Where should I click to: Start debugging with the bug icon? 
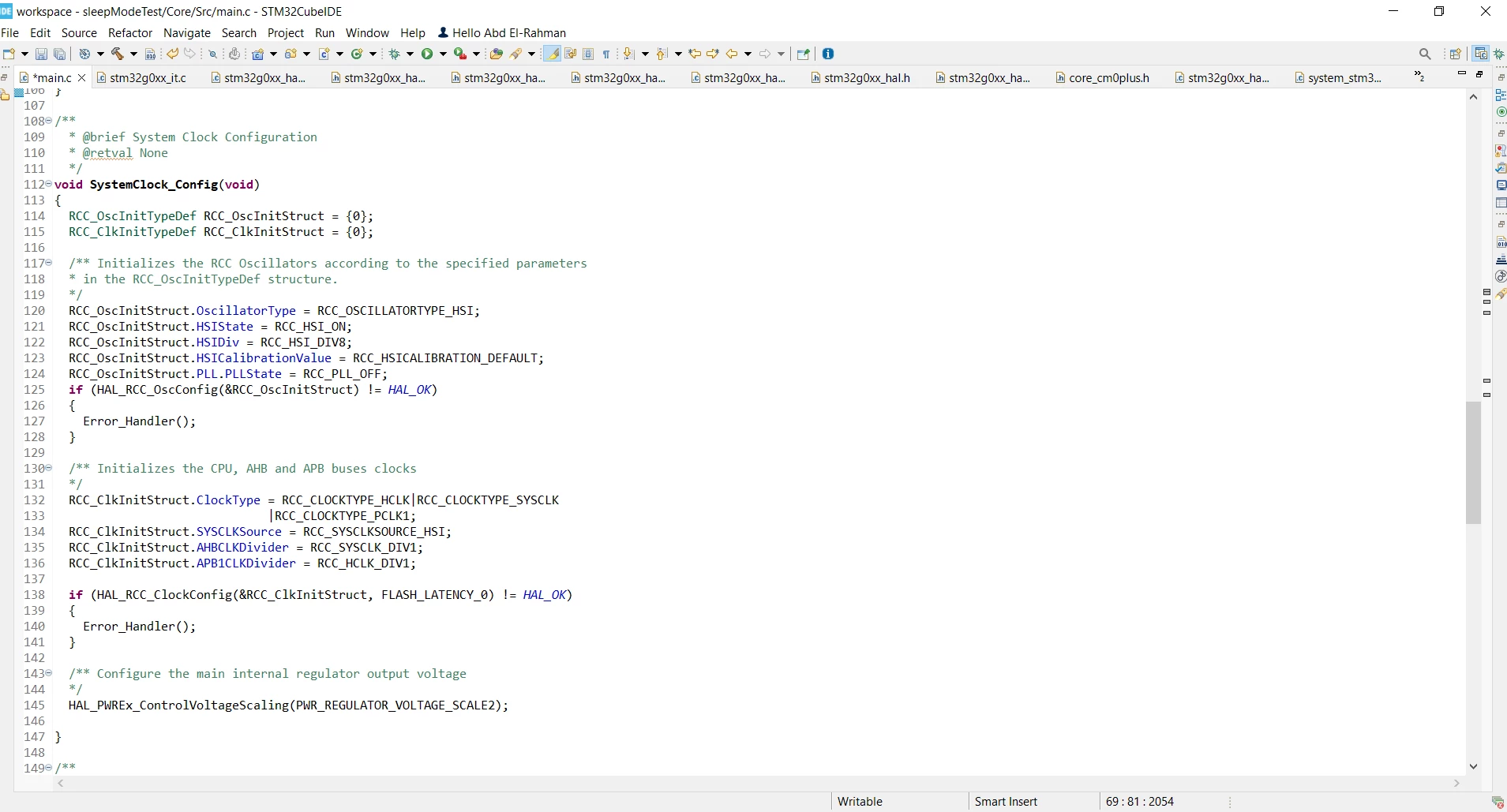395,54
